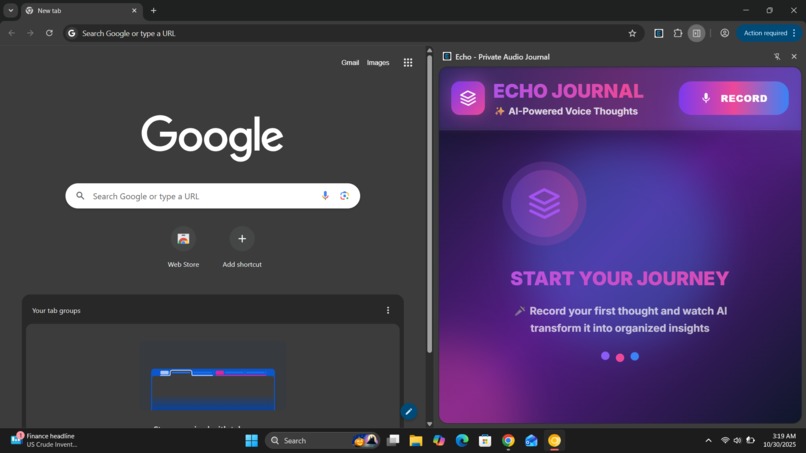Open the Windows Start menu
The height and width of the screenshot is (453, 806).
click(x=251, y=441)
